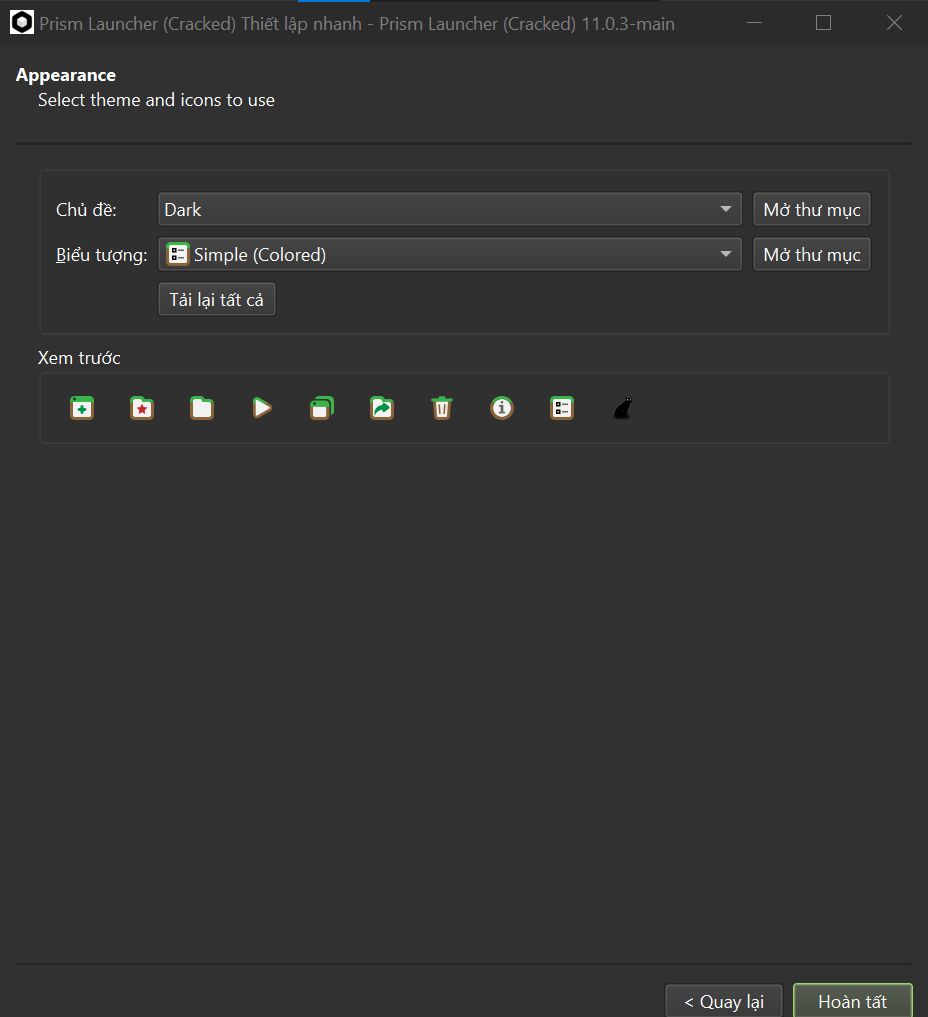Click the trash delete preview icon

click(442, 408)
